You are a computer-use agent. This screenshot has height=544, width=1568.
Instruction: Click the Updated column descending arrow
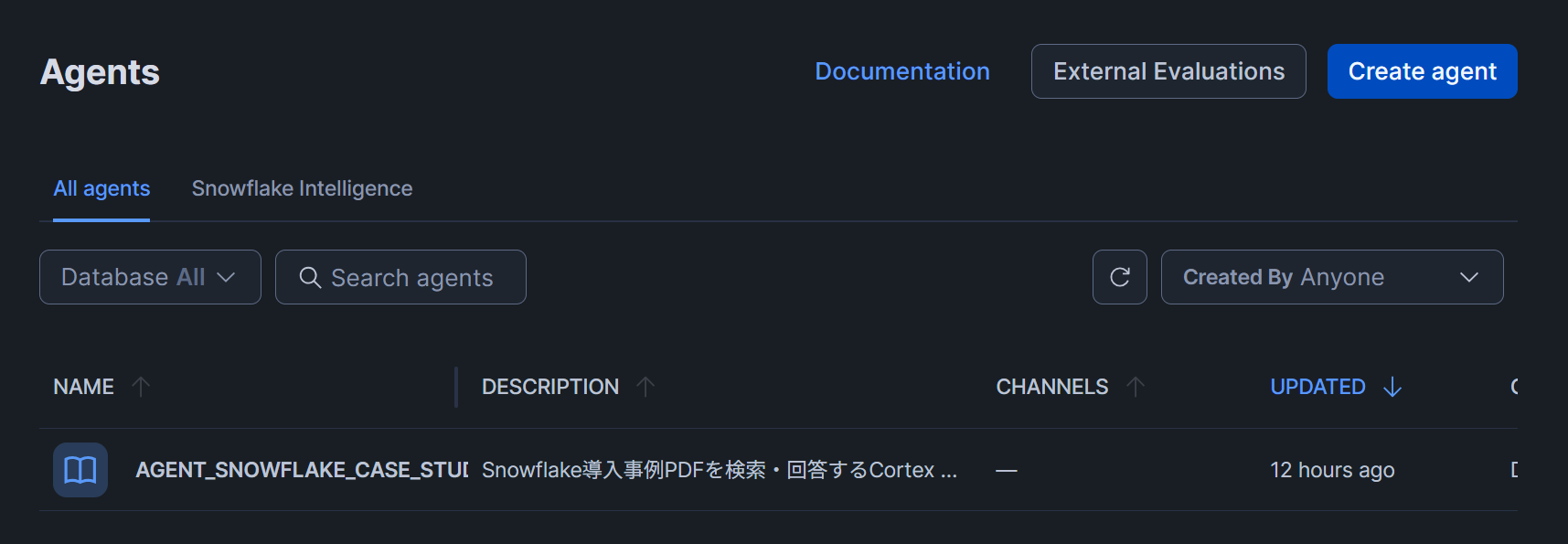[1392, 387]
